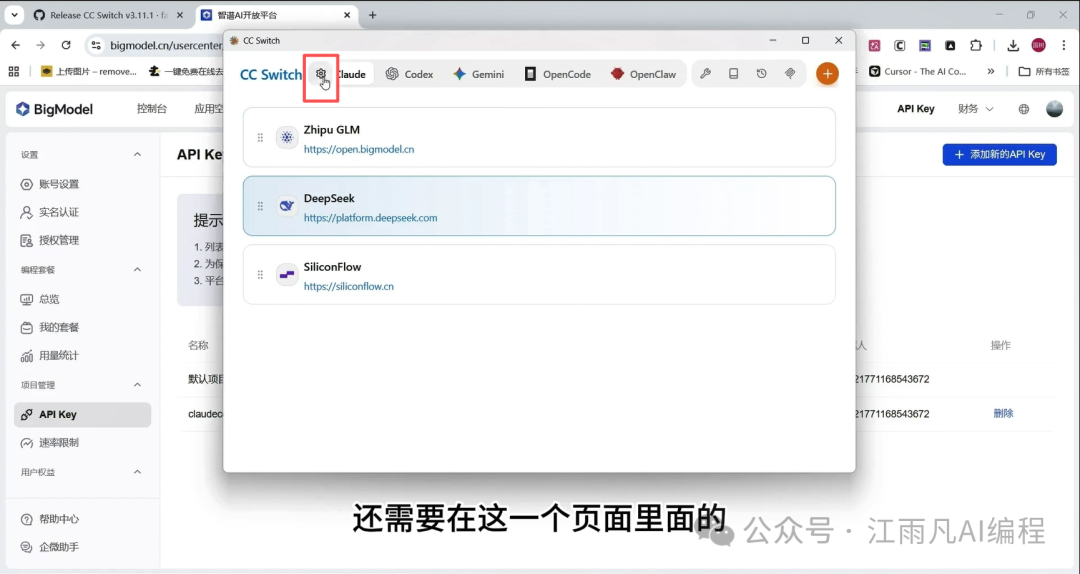Open the browser tab search dropdown
The image size is (1080, 574).
[14, 15]
